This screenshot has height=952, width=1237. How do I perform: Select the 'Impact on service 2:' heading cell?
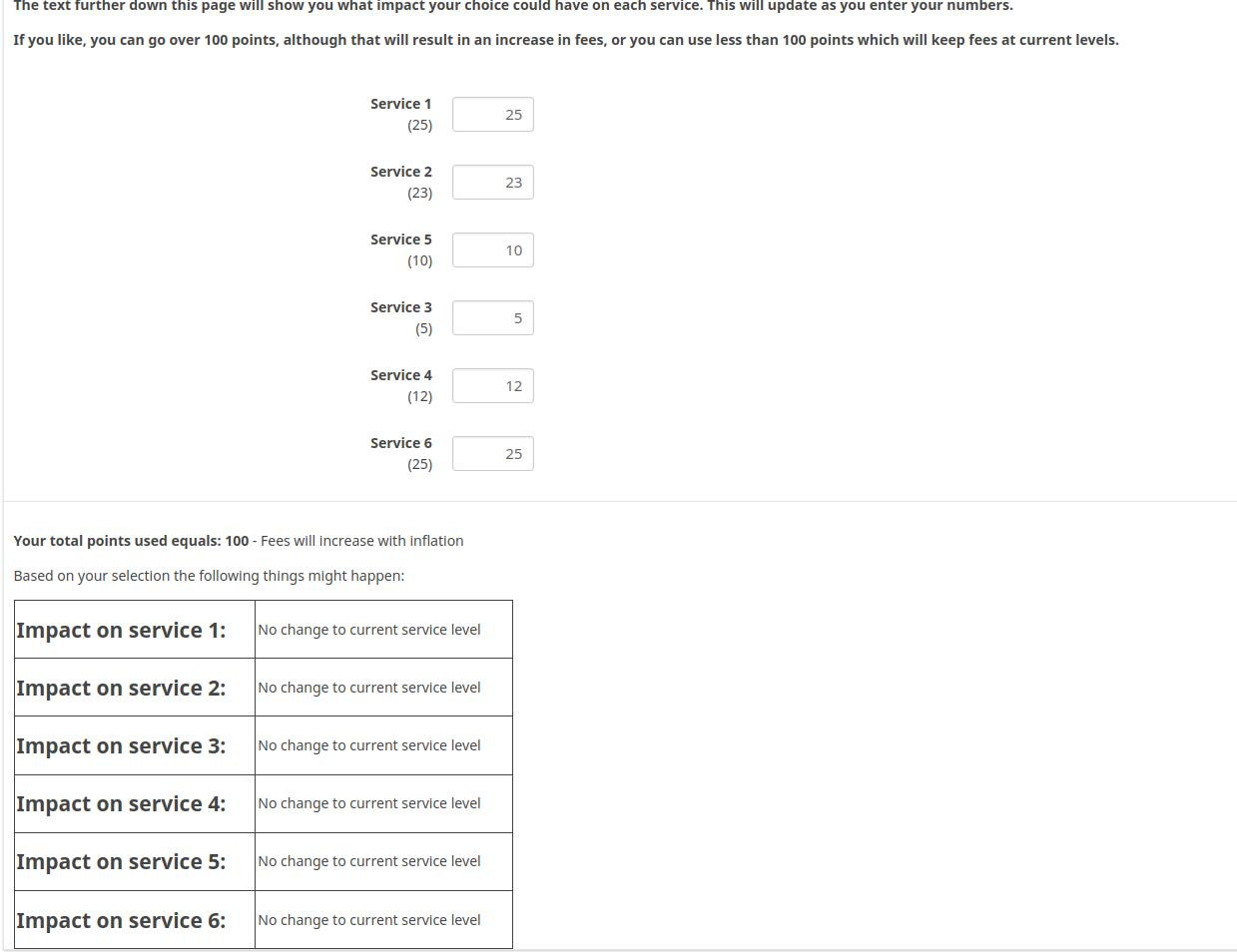(122, 689)
